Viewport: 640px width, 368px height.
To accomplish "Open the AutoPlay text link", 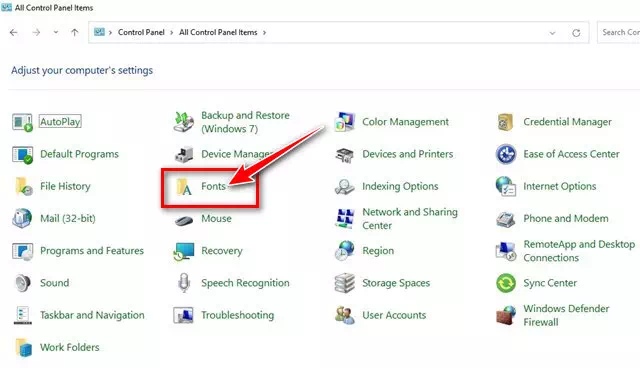I will point(60,122).
